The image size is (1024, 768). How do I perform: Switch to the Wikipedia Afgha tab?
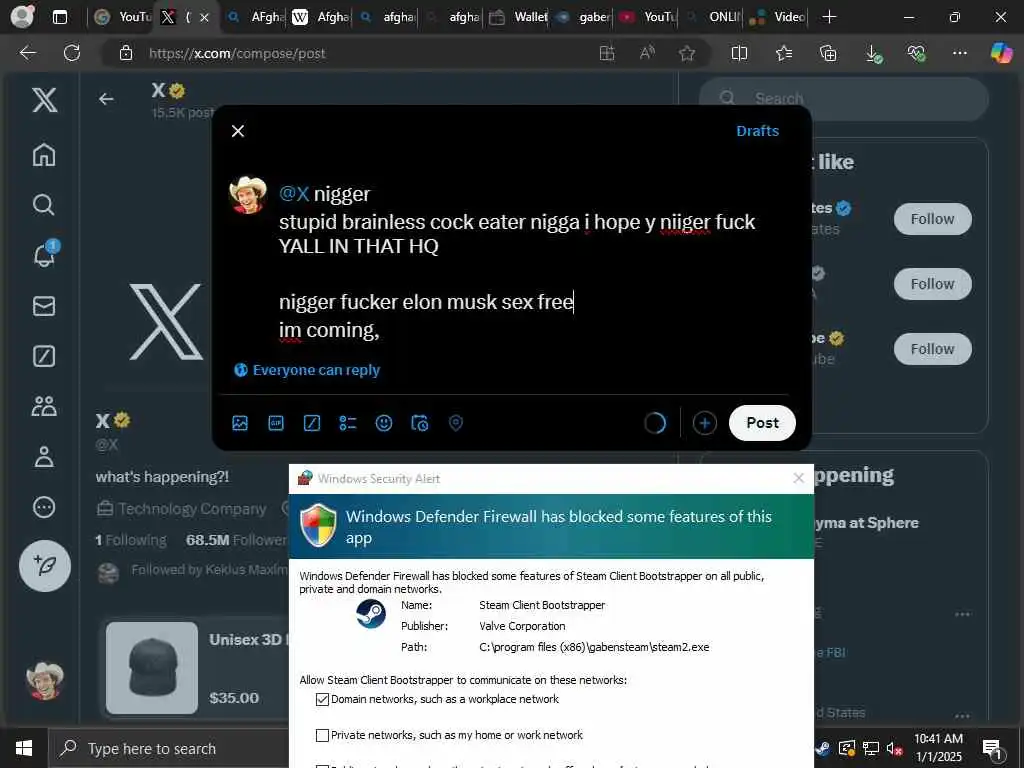click(320, 17)
